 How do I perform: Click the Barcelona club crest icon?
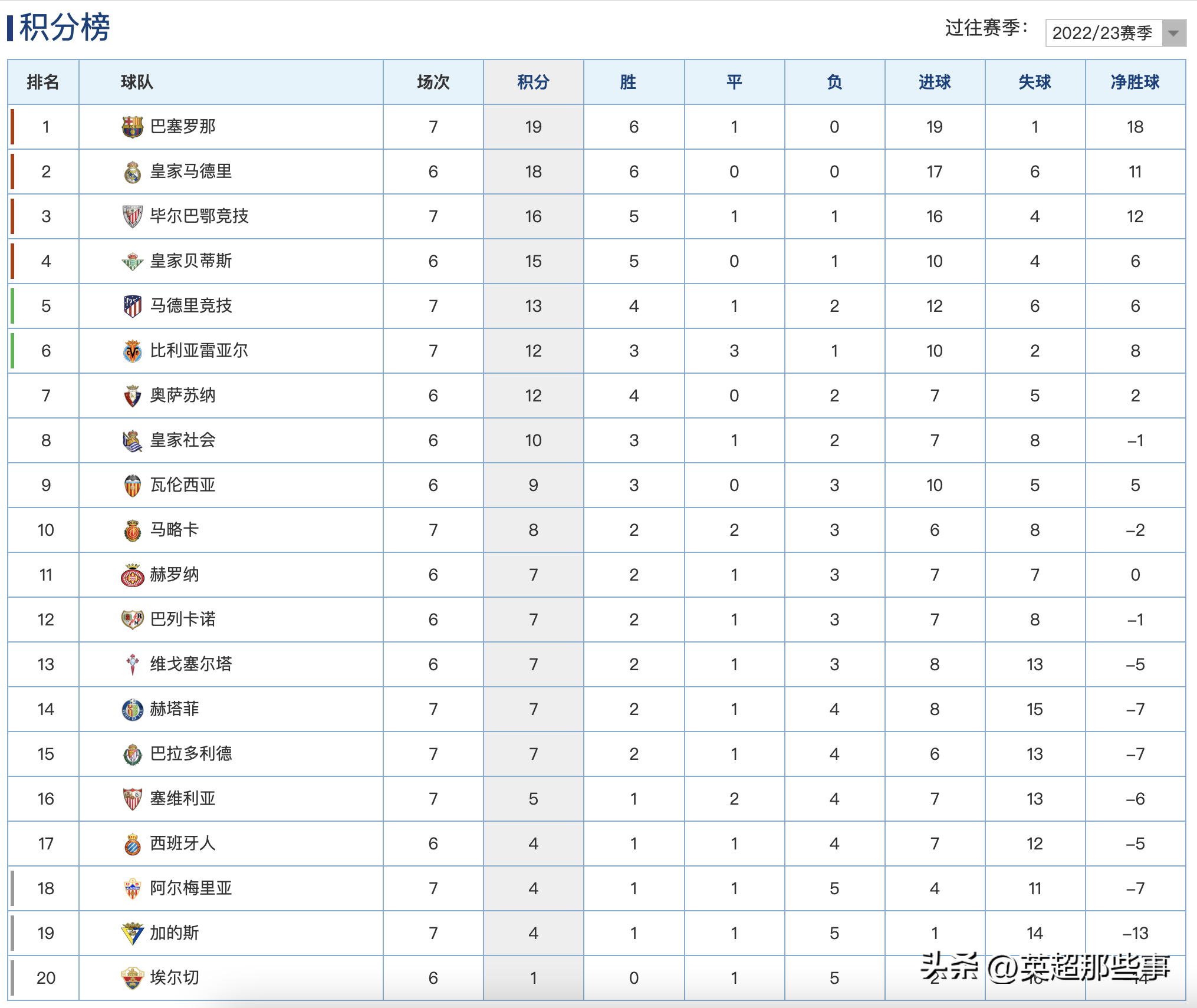pos(133,127)
